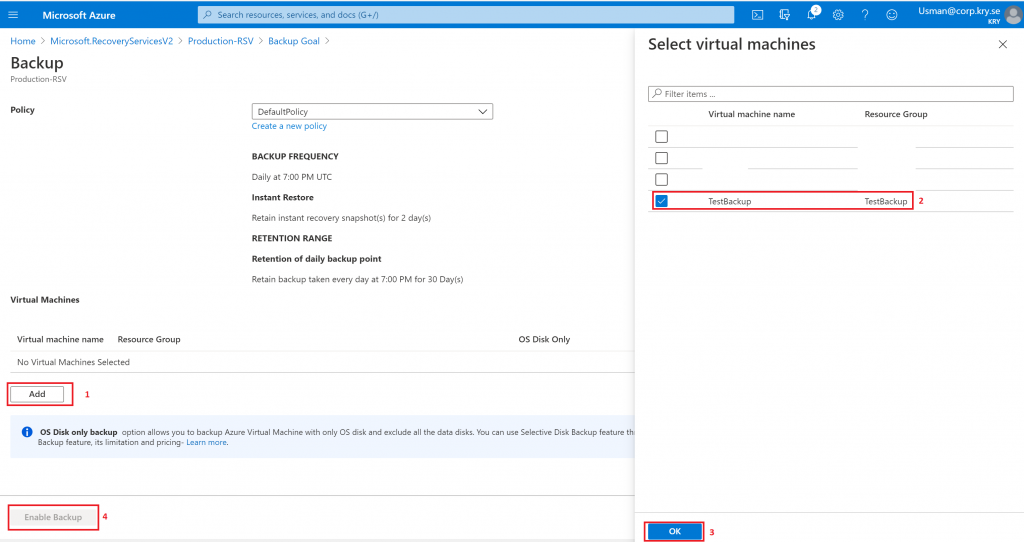Expand the DefaultPolicy dropdown

[372, 112]
